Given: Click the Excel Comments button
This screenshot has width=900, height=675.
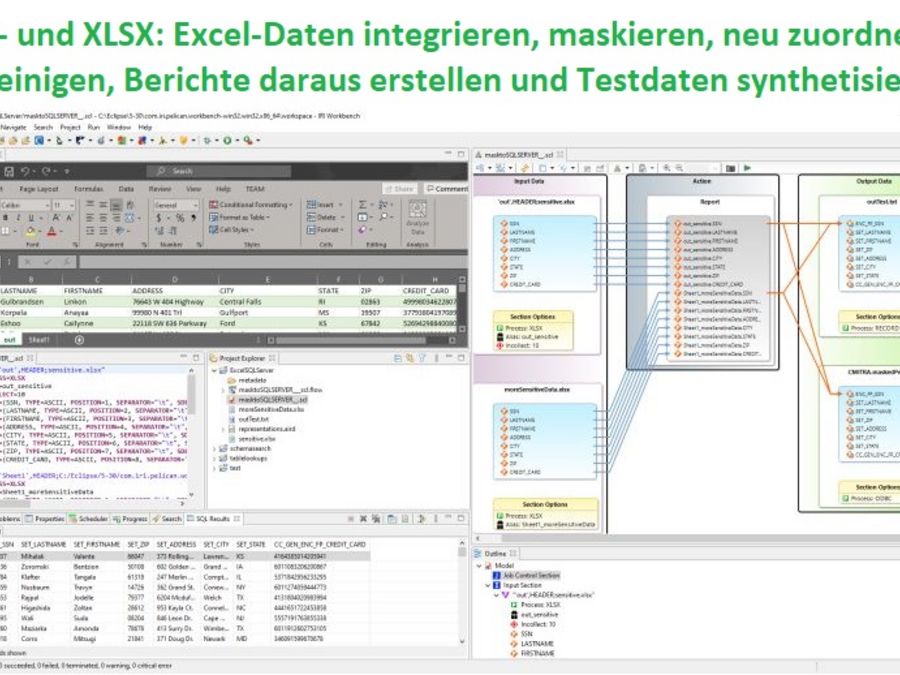Looking at the screenshot, I should coord(447,189).
